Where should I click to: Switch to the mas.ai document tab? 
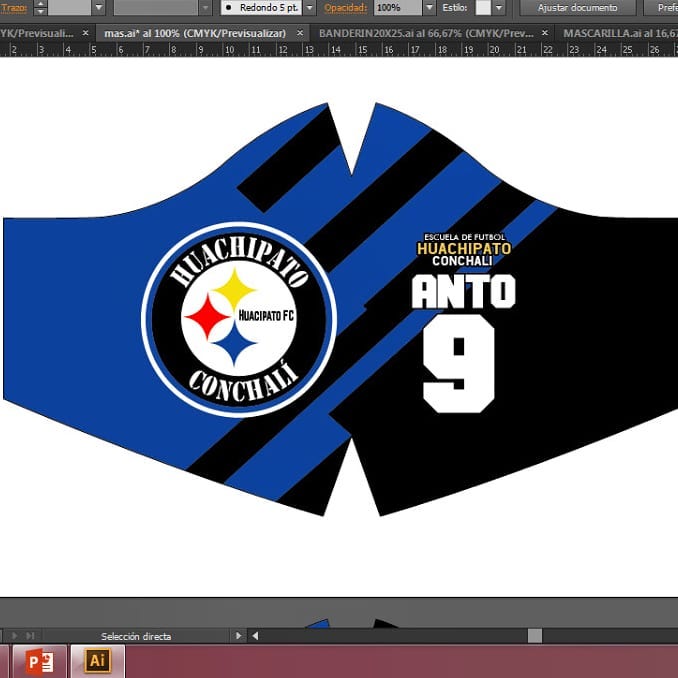point(195,33)
